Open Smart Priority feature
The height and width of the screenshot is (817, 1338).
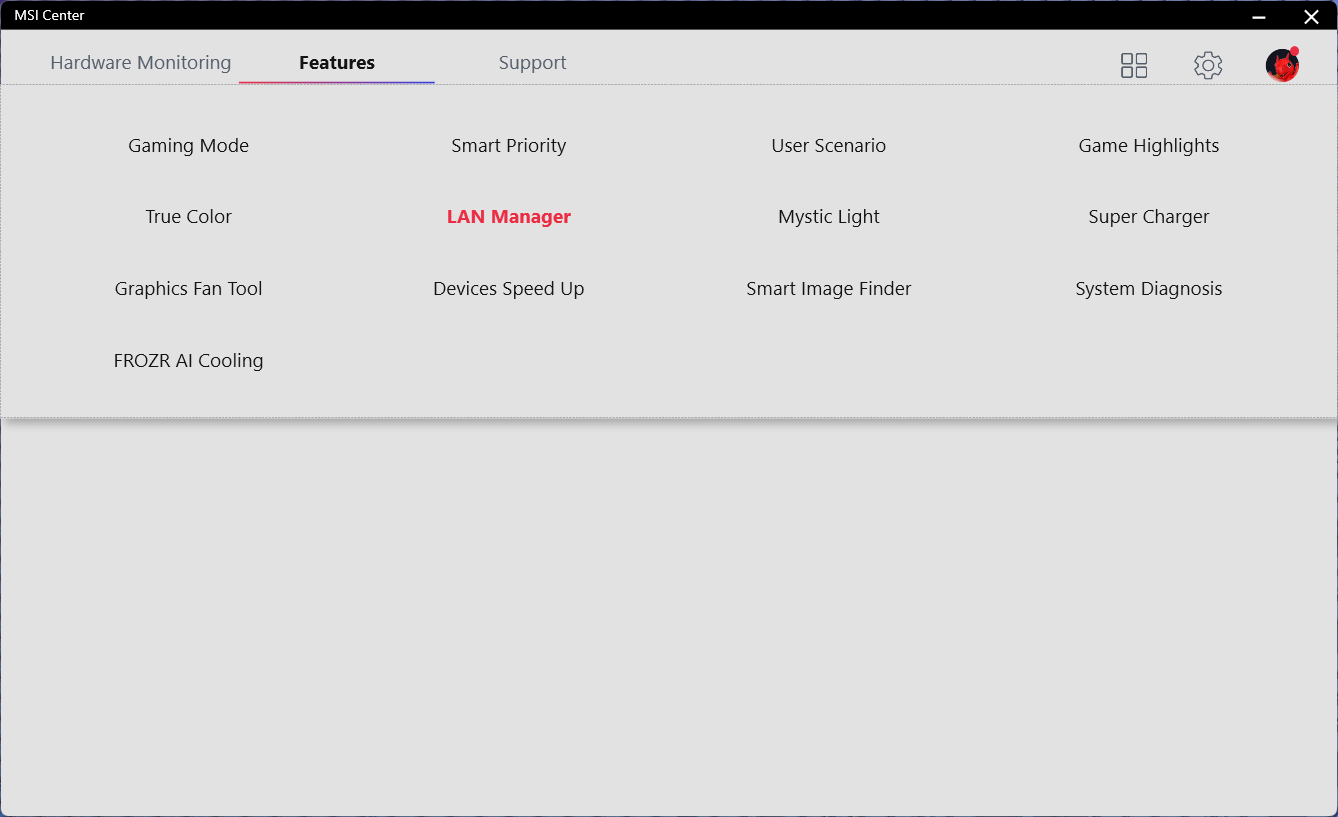click(509, 146)
